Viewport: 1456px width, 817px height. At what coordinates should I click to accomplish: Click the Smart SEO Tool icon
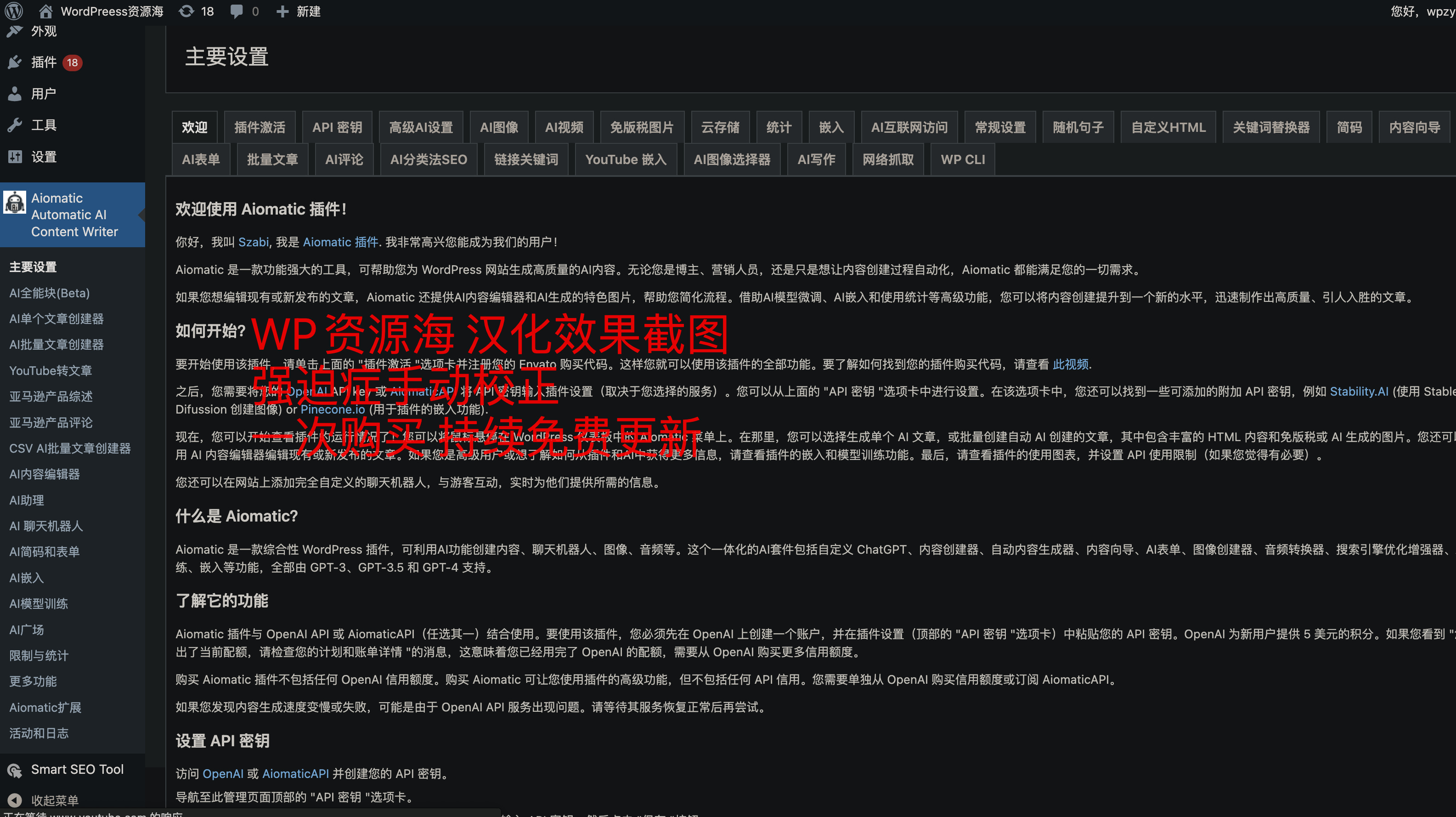(x=15, y=770)
